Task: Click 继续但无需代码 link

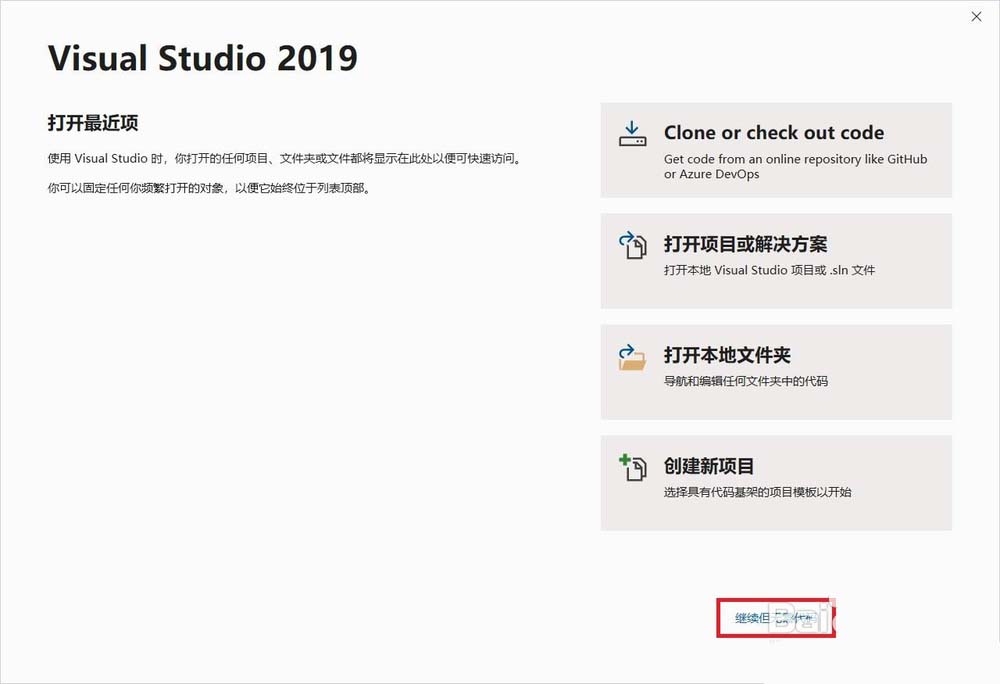Action: [778, 618]
